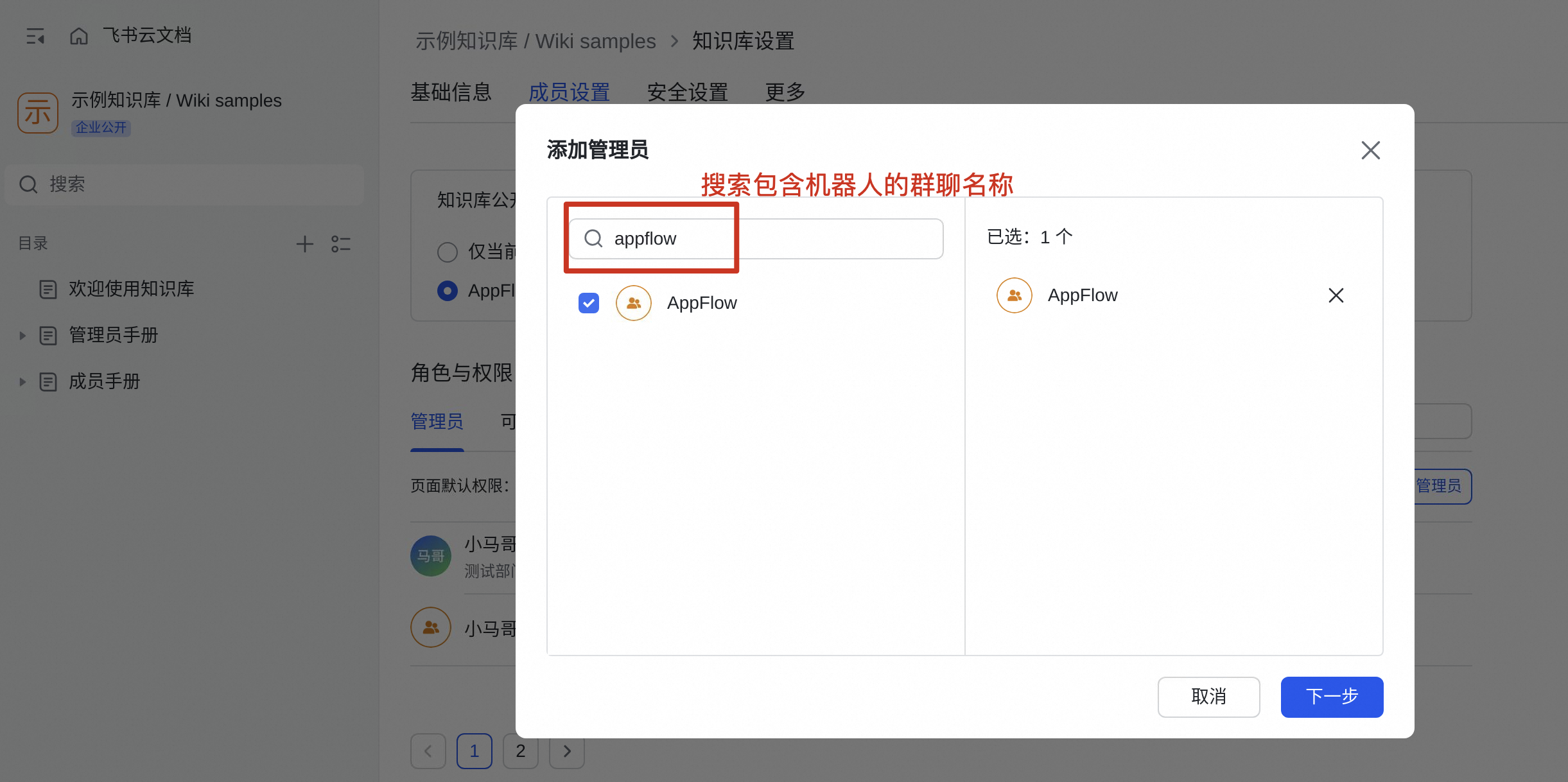
Task: Click the plus icon next to 目录
Action: pos(304,244)
